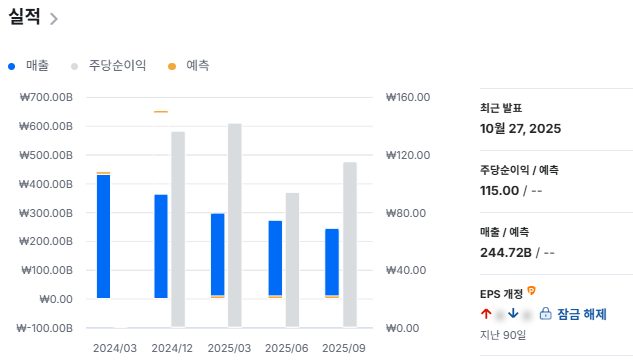Click the orange forecast marker above 2024/12
Viewport: 633px width, 361px height.
[161, 111]
